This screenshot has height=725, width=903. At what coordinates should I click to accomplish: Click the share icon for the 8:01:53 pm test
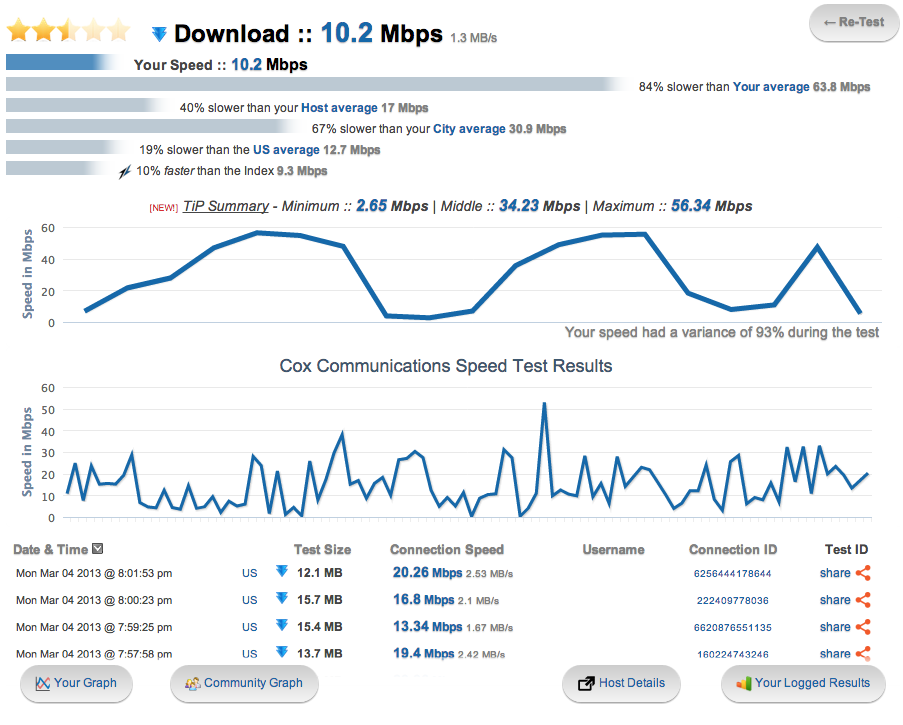[x=863, y=573]
